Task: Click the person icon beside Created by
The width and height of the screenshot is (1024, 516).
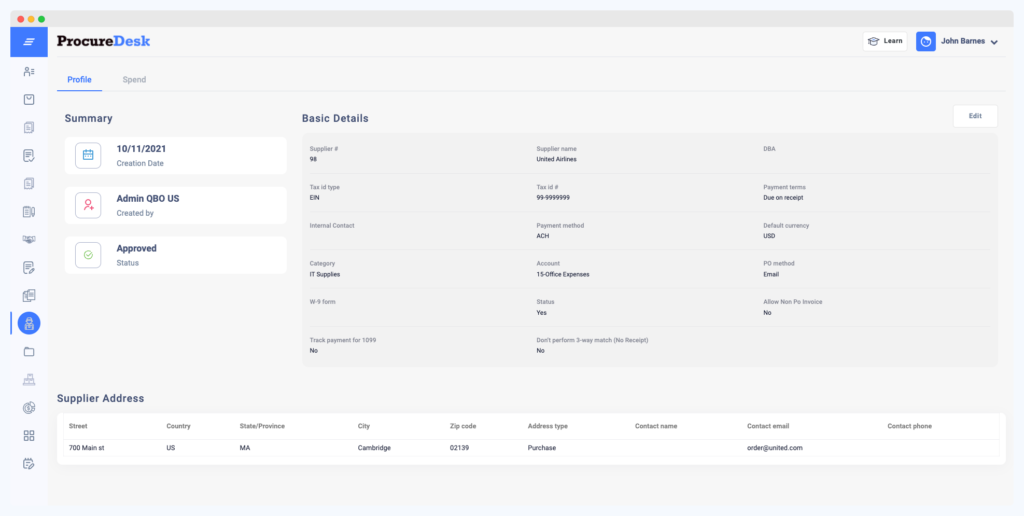Action: click(88, 205)
